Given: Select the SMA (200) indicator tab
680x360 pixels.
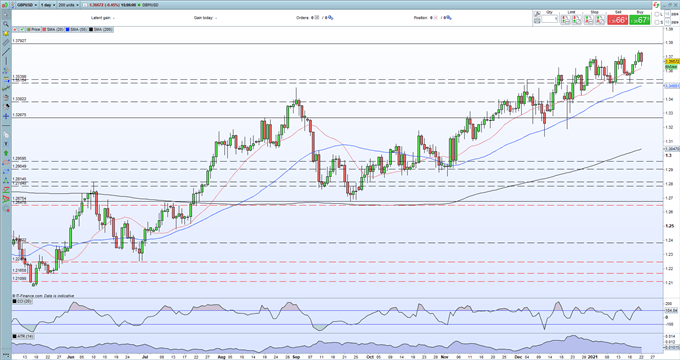Looking at the screenshot, I should 101,29.
